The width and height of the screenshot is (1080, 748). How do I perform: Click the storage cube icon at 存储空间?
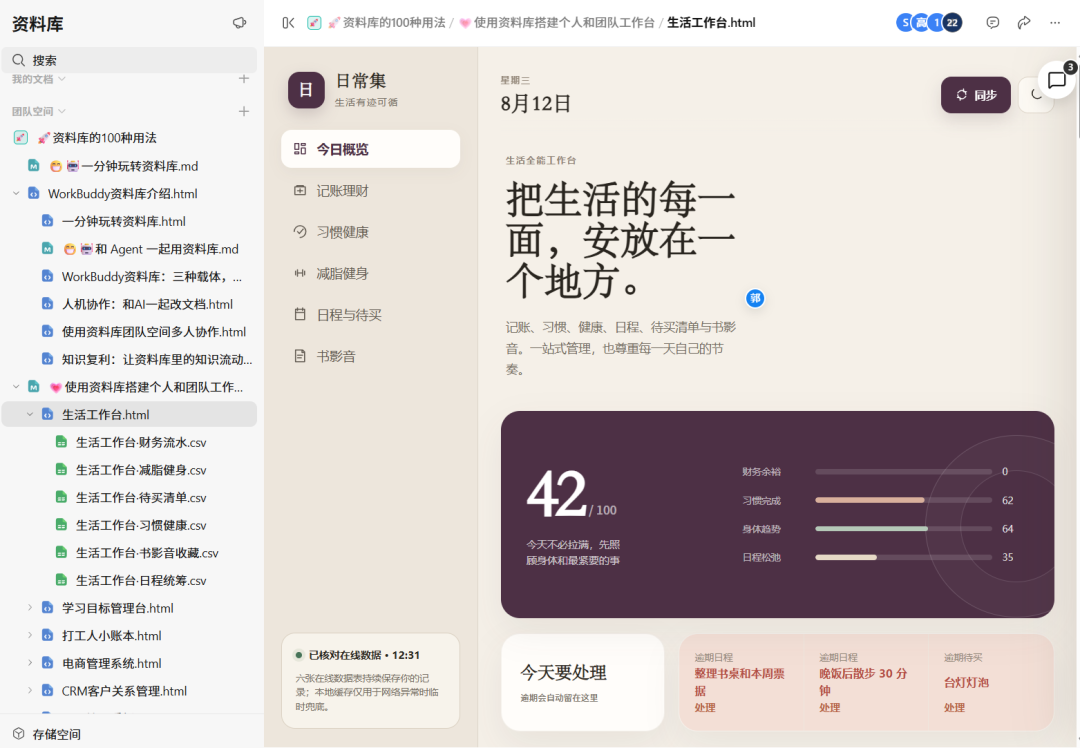pyautogui.click(x=19, y=734)
